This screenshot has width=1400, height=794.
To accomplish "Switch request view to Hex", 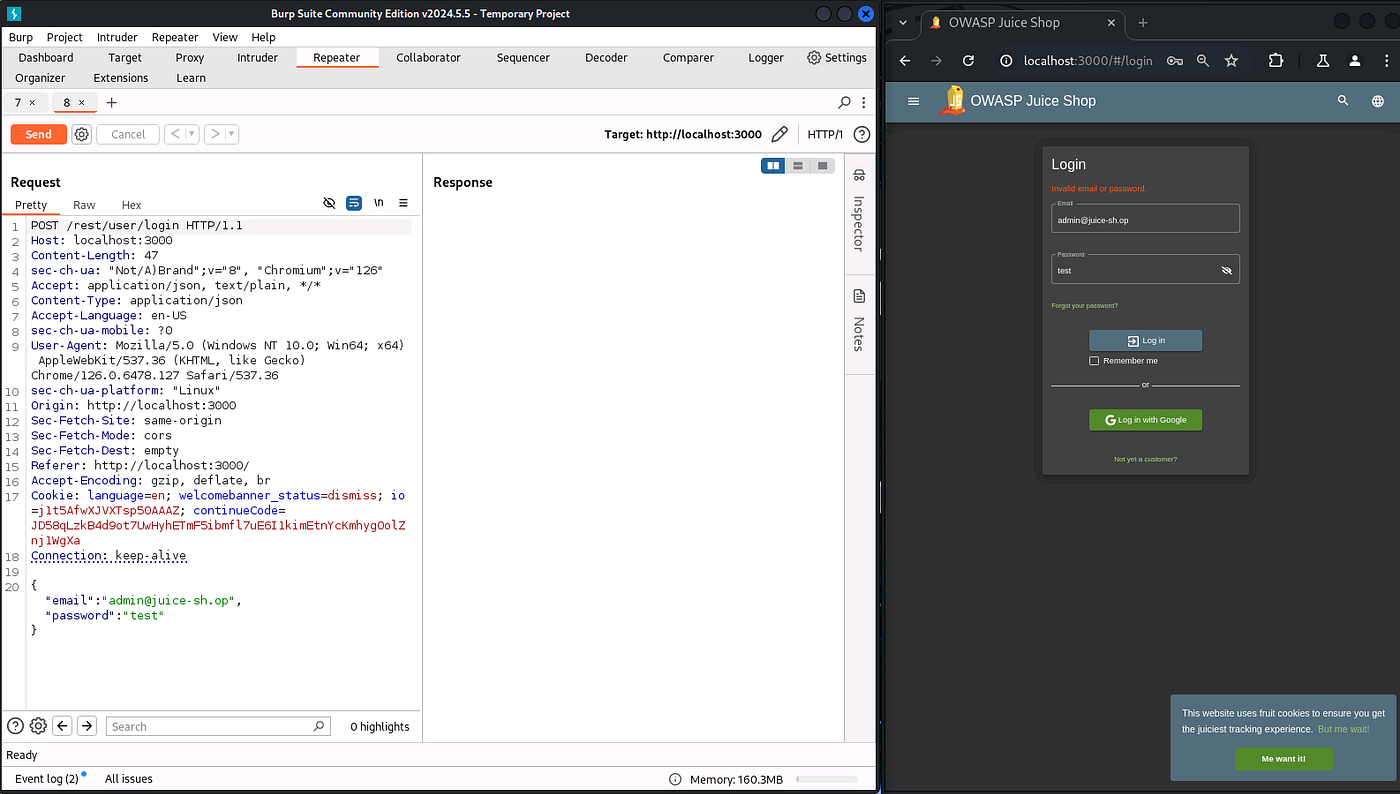I will 132,205.
